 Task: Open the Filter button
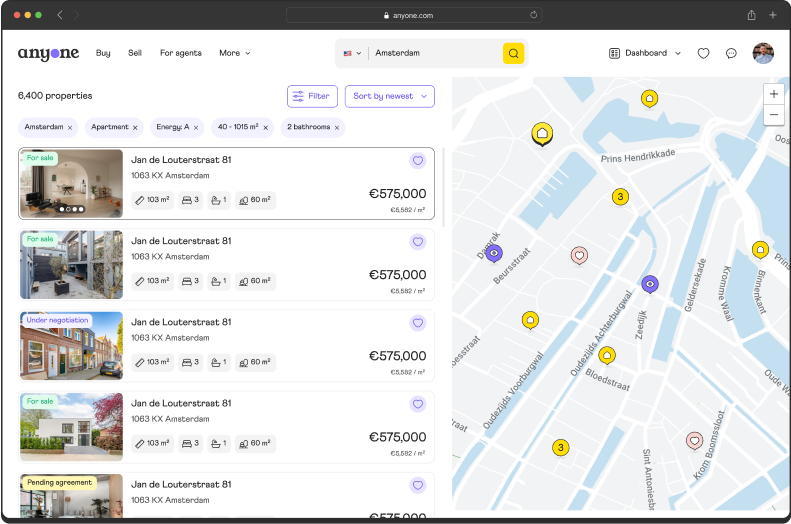coord(311,96)
